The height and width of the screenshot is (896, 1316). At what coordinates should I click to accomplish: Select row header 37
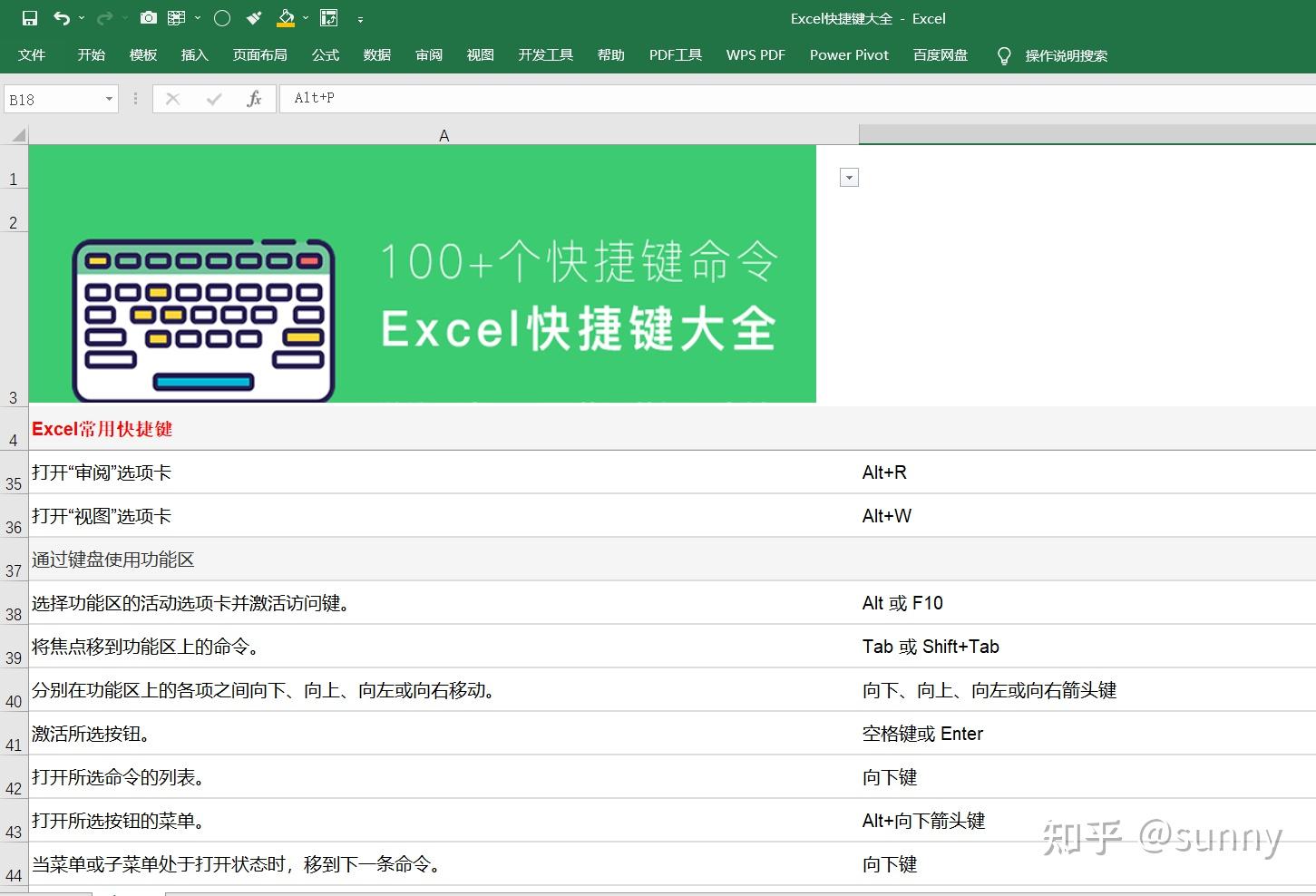tap(14, 560)
